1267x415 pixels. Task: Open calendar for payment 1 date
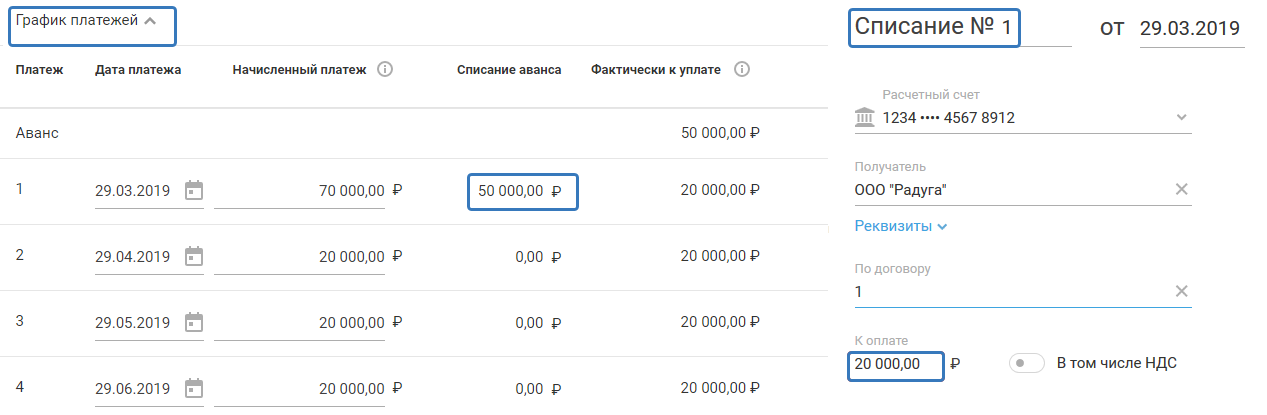(x=194, y=191)
